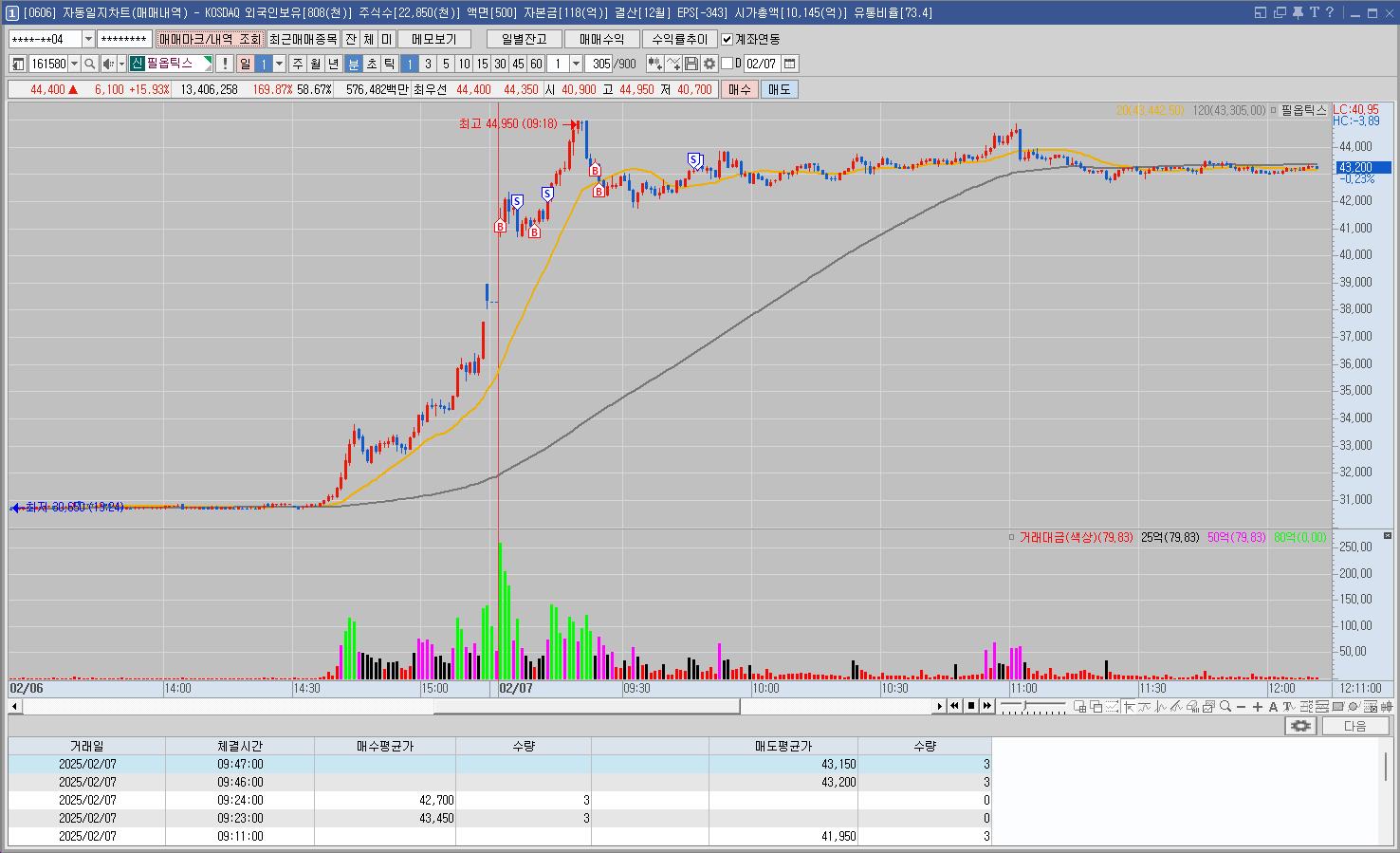Expand the account number dropdown

89,39
